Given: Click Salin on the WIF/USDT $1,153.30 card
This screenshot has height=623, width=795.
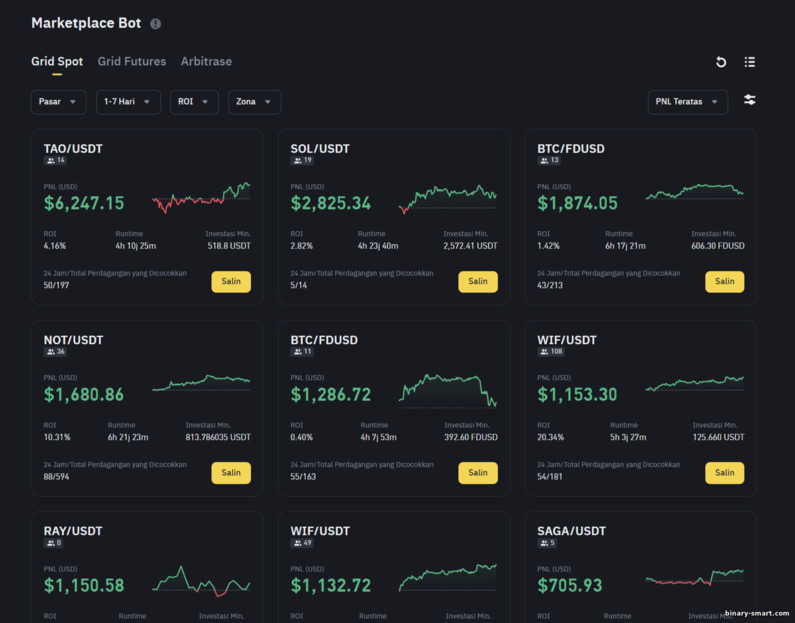Looking at the screenshot, I should [x=725, y=472].
